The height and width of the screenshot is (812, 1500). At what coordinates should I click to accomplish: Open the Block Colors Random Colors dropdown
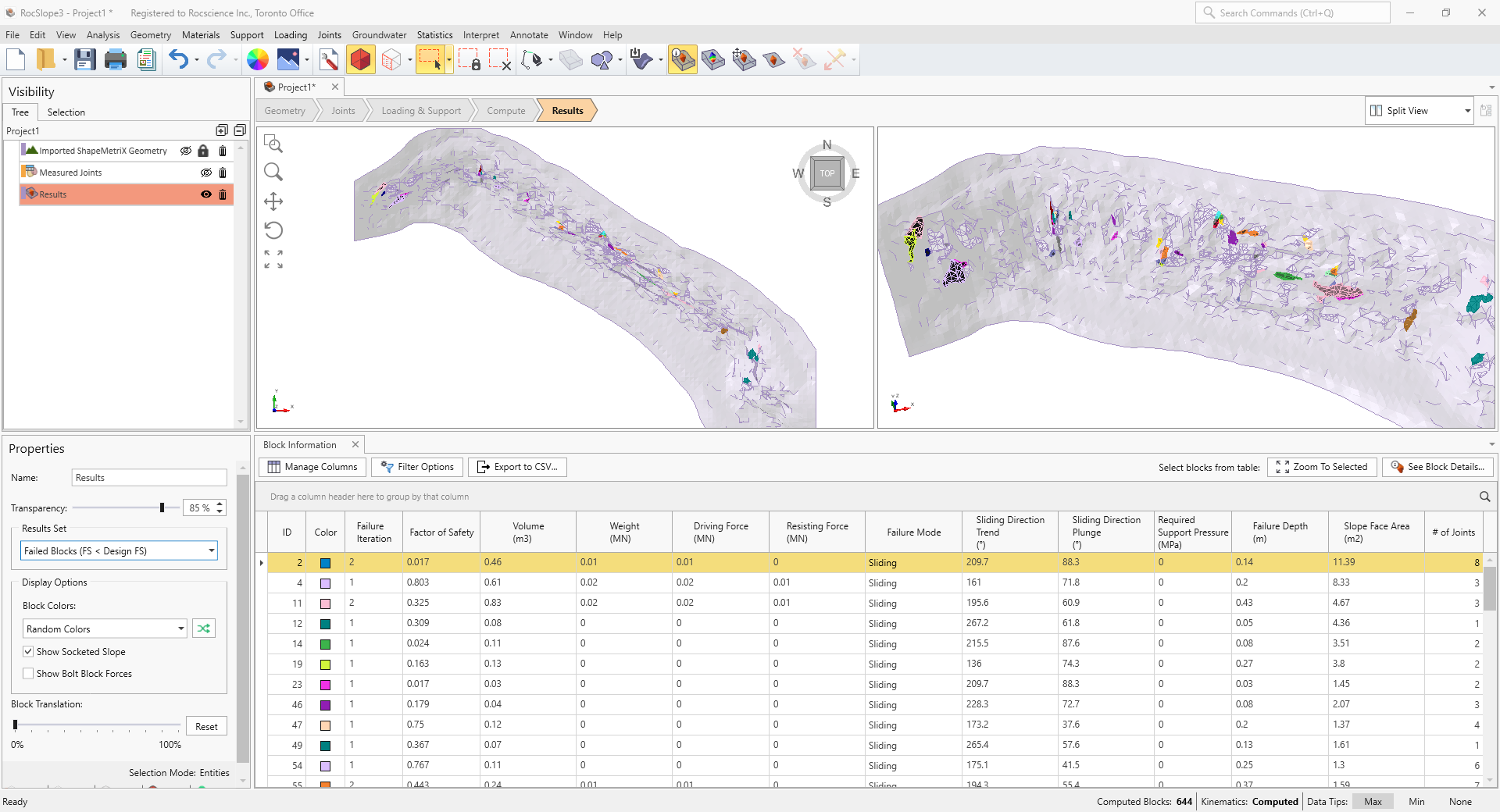[105, 629]
